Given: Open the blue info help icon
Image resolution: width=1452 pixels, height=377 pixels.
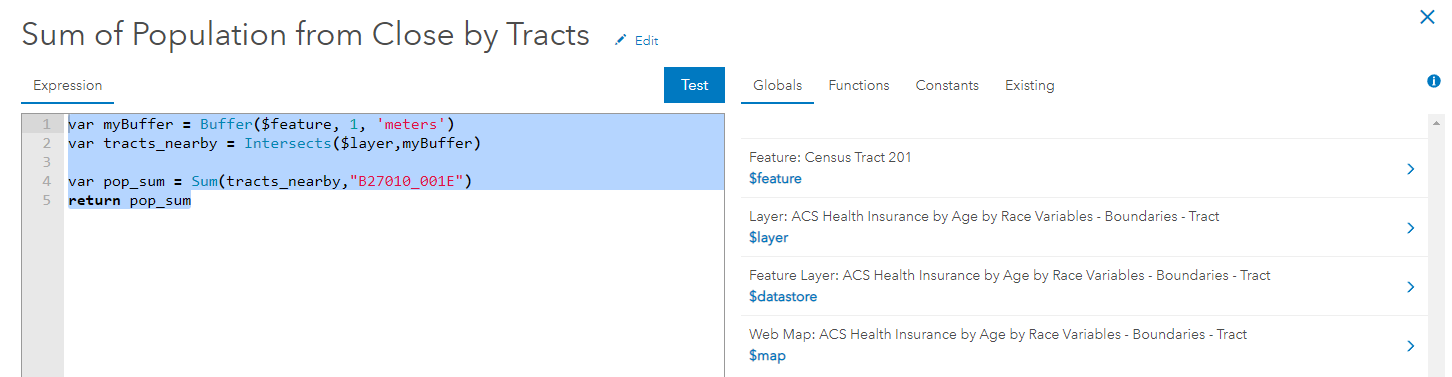Looking at the screenshot, I should coord(1433,81).
